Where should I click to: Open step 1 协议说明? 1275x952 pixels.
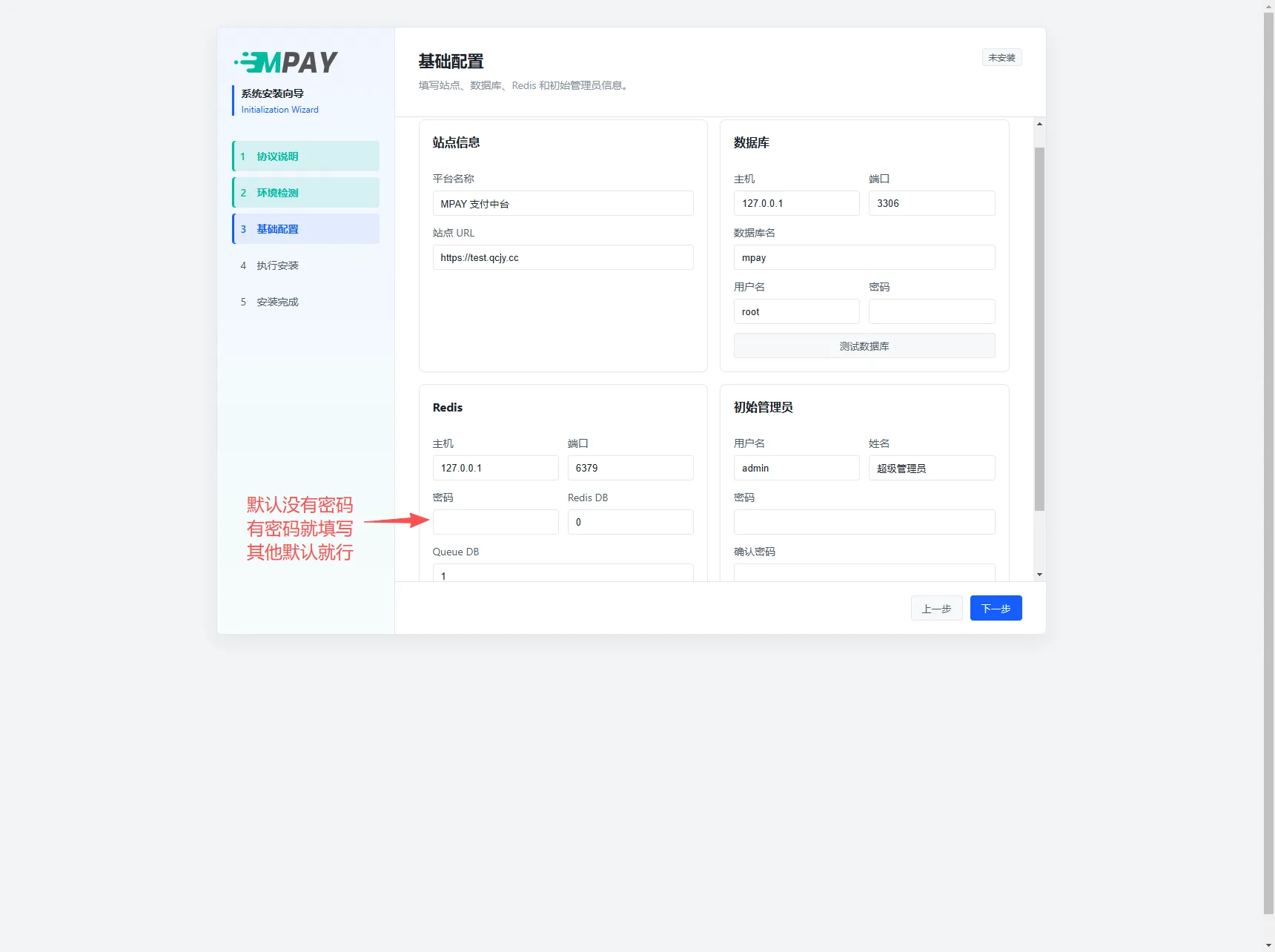(x=305, y=156)
